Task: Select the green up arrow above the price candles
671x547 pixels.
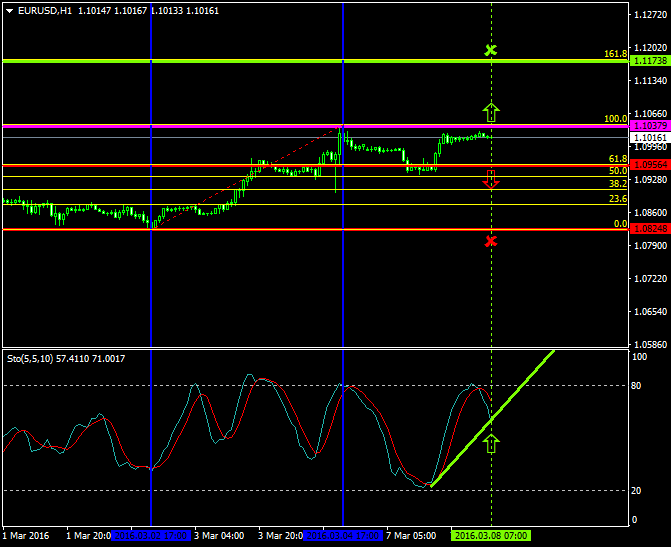Action: [x=490, y=112]
